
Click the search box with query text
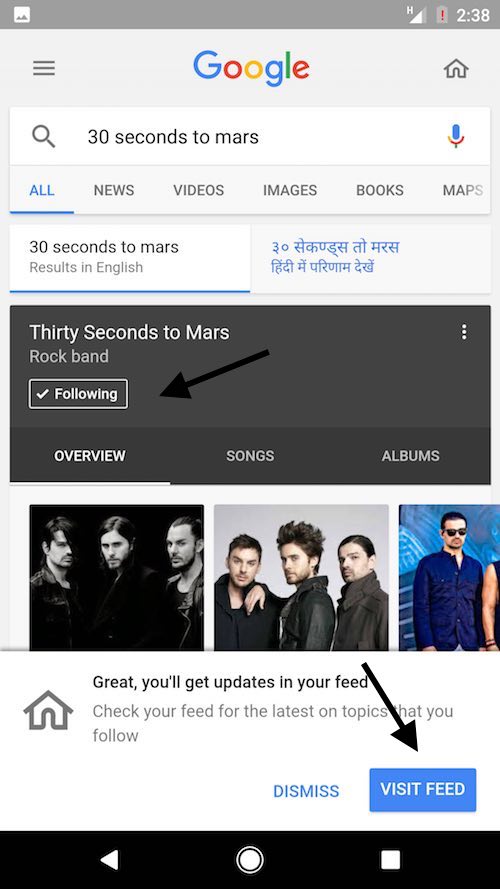pos(250,137)
